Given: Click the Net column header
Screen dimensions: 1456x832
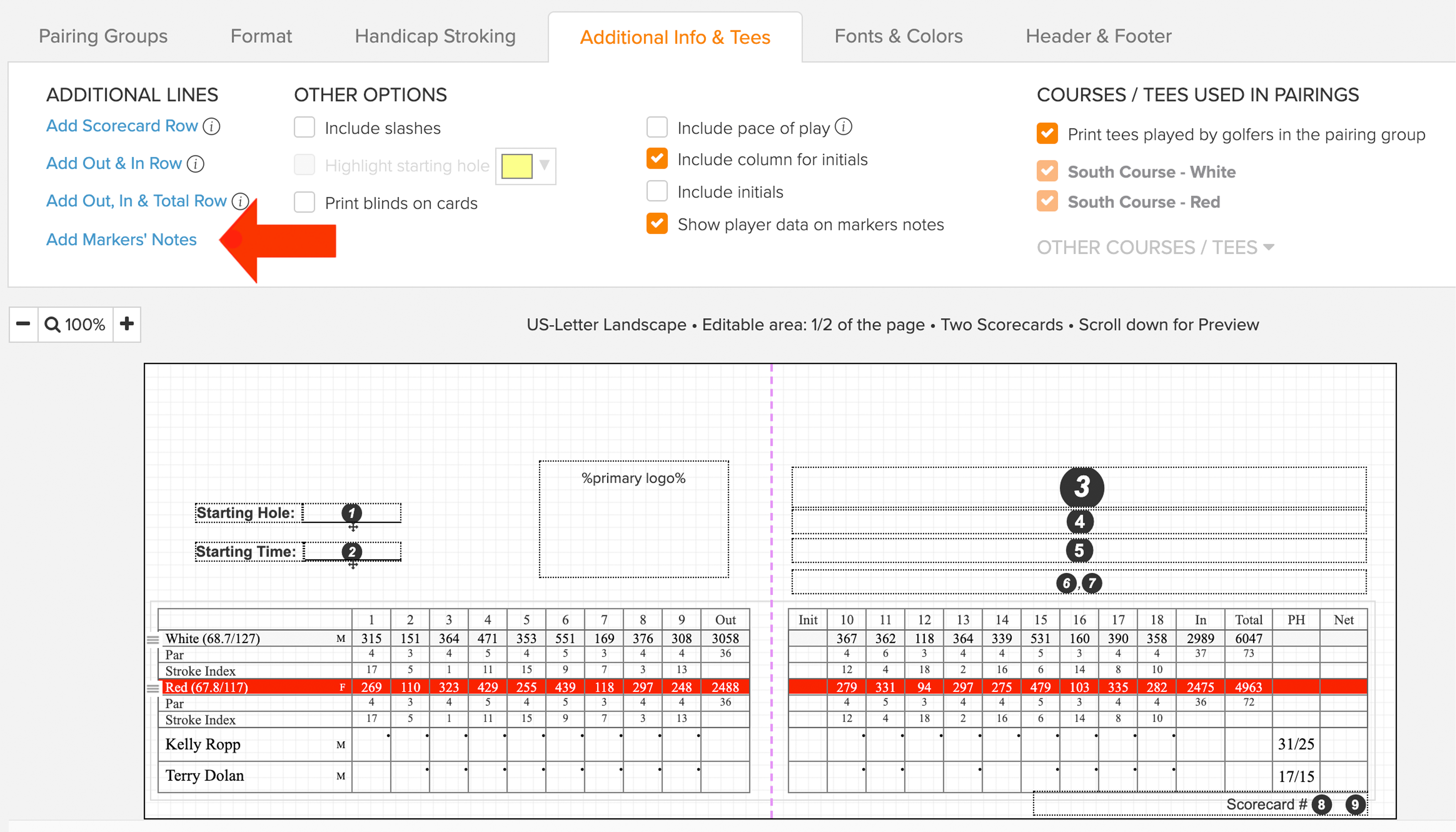Looking at the screenshot, I should click(x=1343, y=620).
